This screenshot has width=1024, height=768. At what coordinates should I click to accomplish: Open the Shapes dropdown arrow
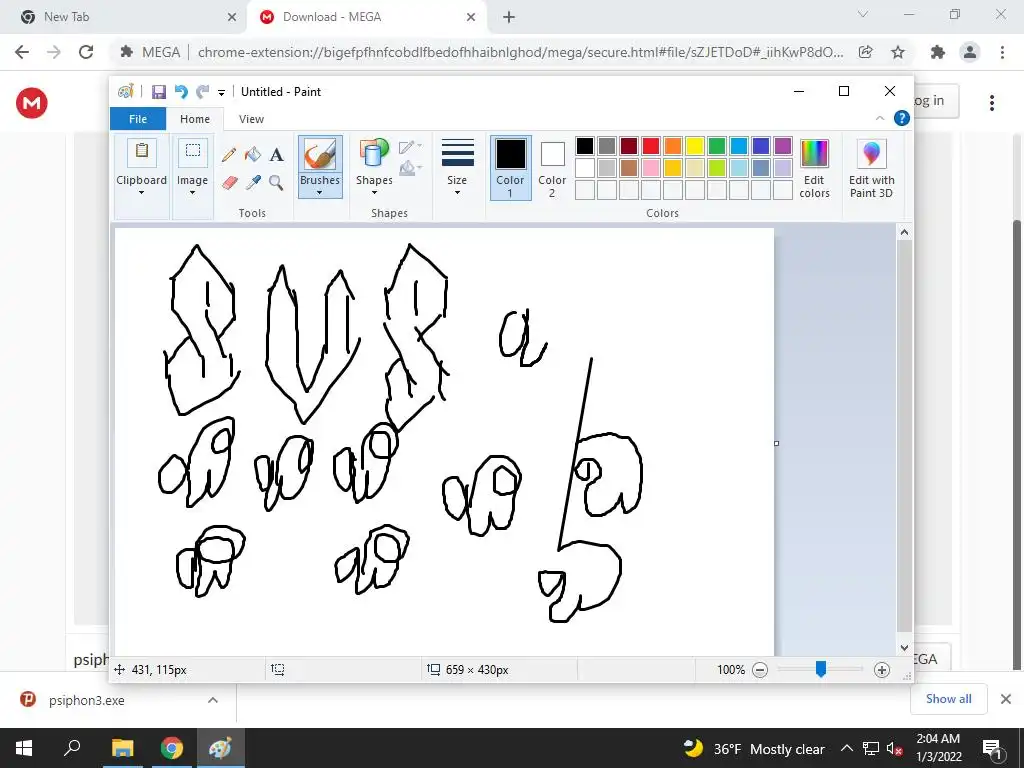pos(374,193)
